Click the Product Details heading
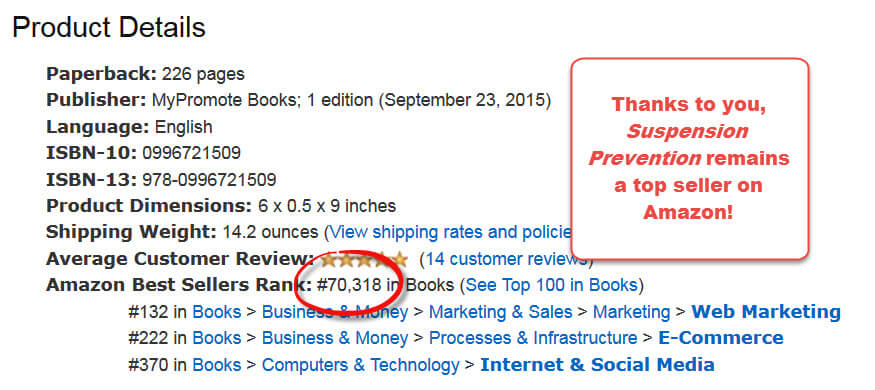This screenshot has width=875, height=390. pyautogui.click(x=109, y=27)
